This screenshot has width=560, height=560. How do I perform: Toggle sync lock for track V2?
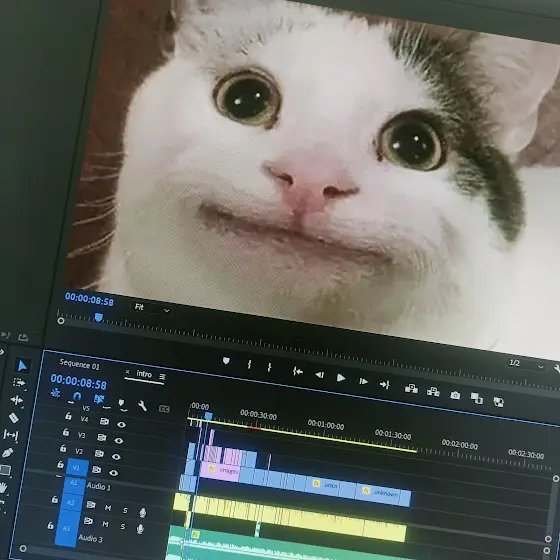click(x=99, y=453)
